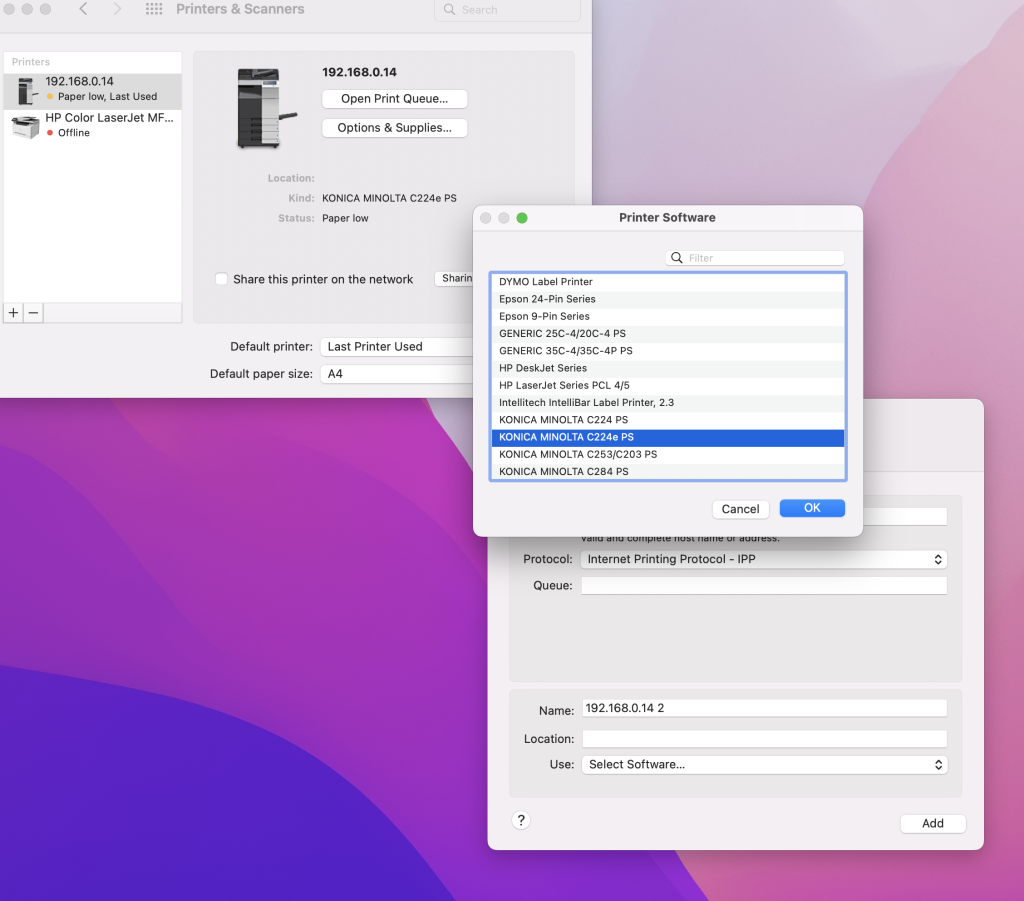The height and width of the screenshot is (901, 1024).
Task: Click the Name field showing 192.168.0.14 2
Action: tap(764, 708)
